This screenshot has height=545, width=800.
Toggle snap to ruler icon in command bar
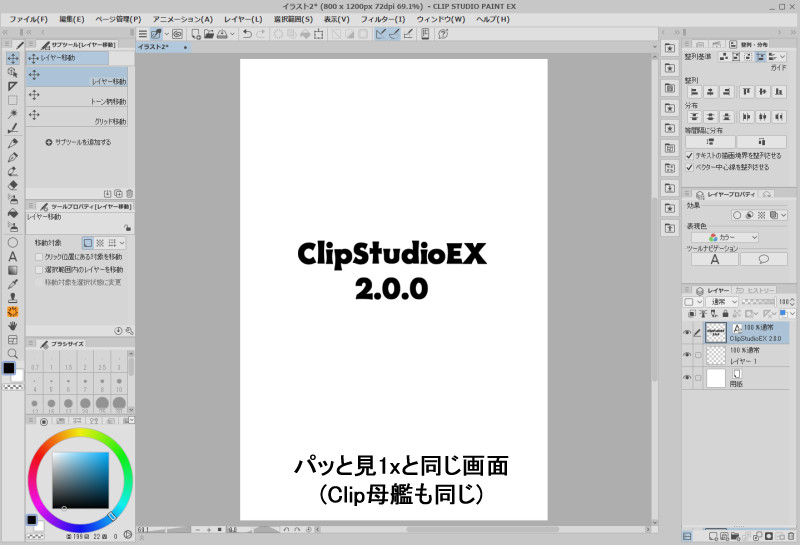[381, 34]
